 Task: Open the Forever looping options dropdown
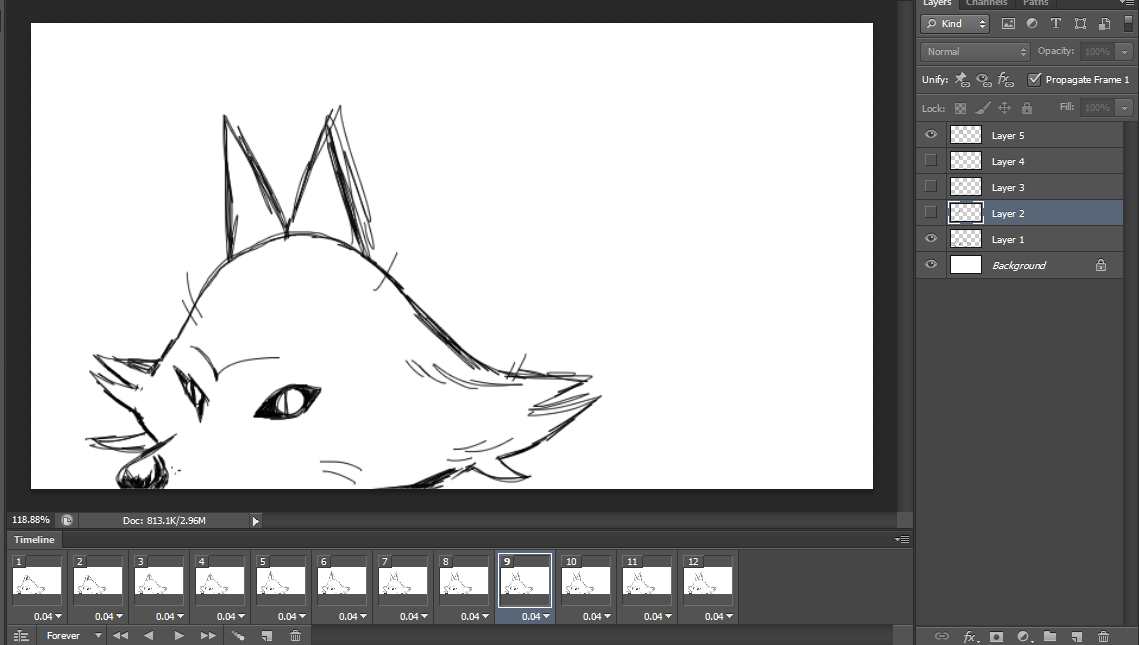(73, 636)
